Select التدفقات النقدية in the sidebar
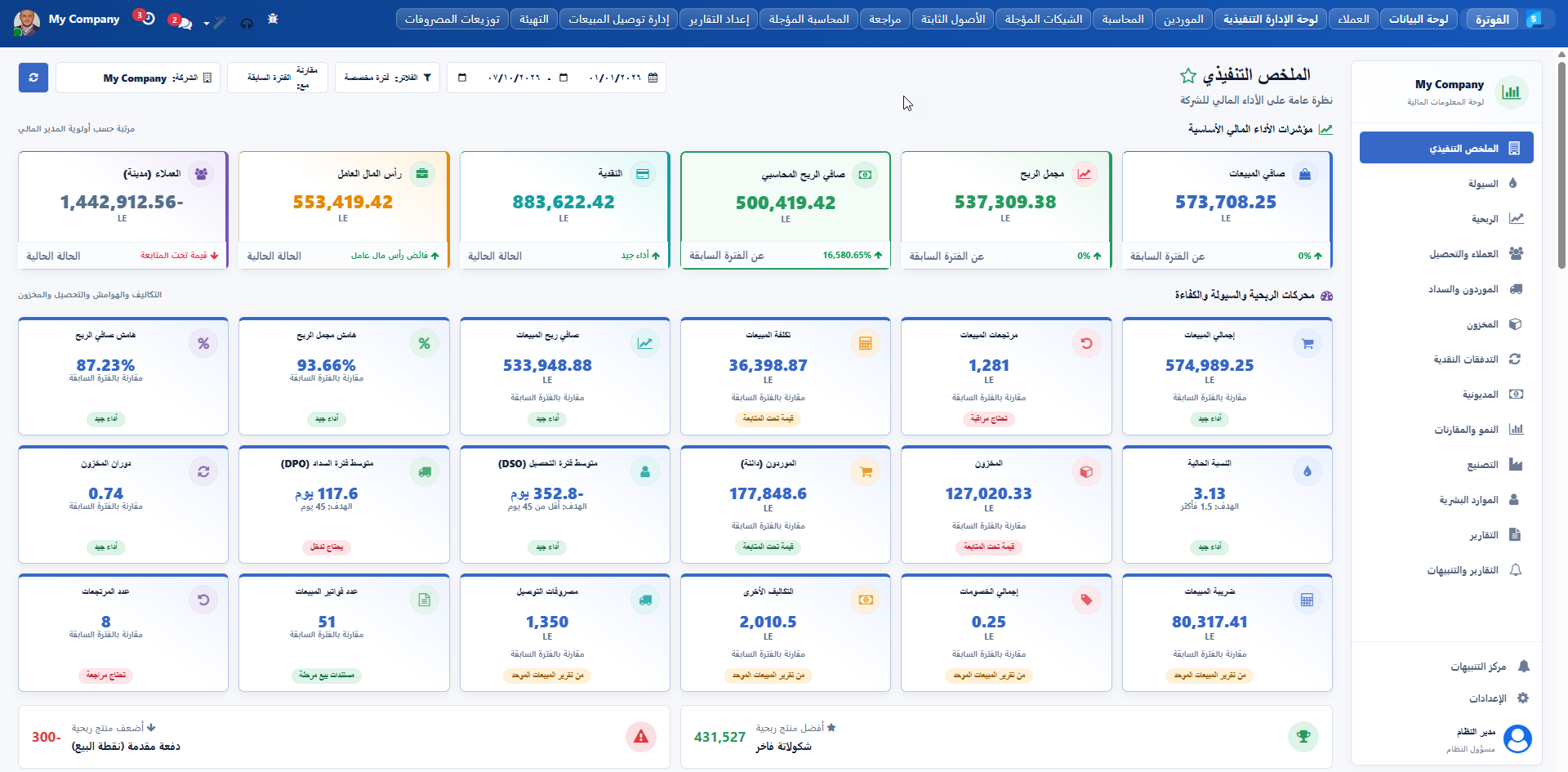This screenshot has height=772, width=1568. pos(1446,359)
